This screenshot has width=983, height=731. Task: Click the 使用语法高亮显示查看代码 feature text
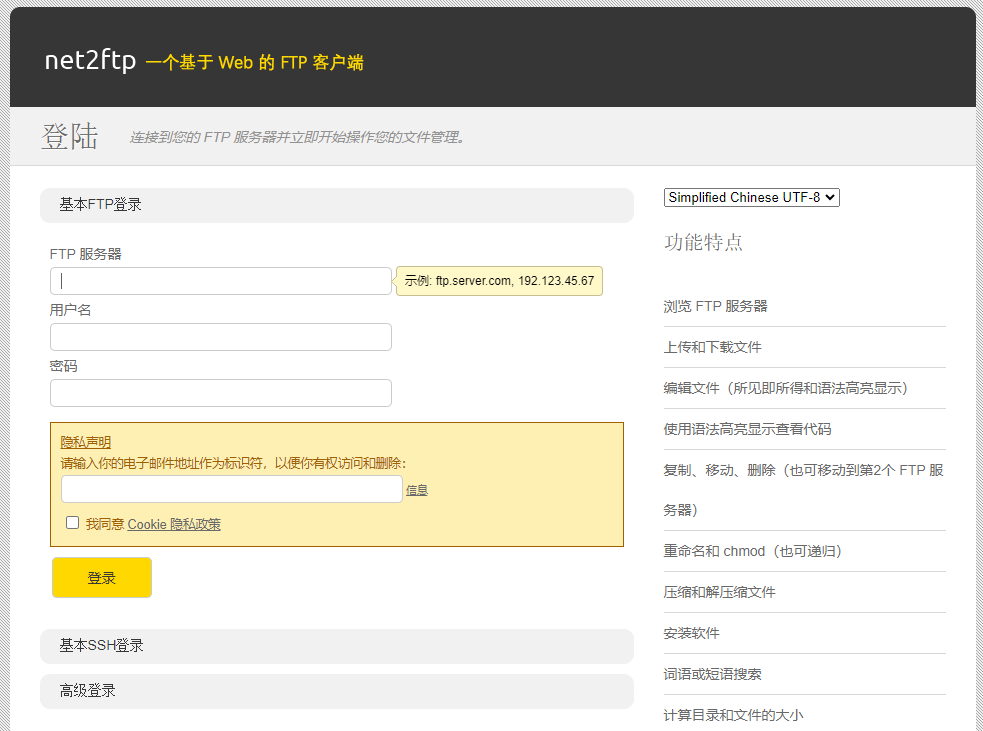click(747, 429)
